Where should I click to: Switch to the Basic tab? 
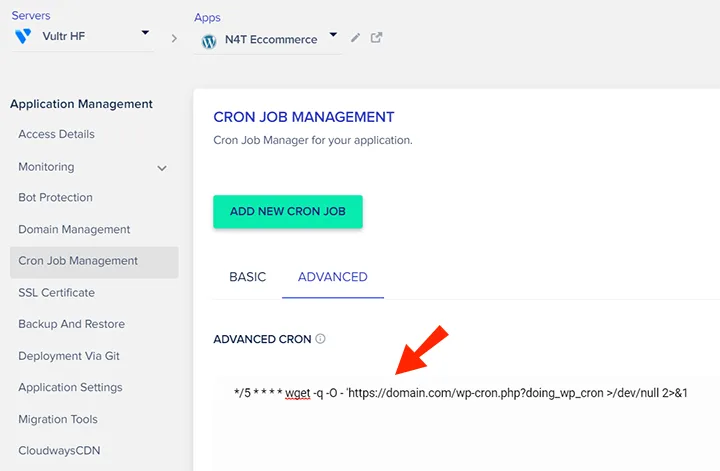[x=248, y=277]
